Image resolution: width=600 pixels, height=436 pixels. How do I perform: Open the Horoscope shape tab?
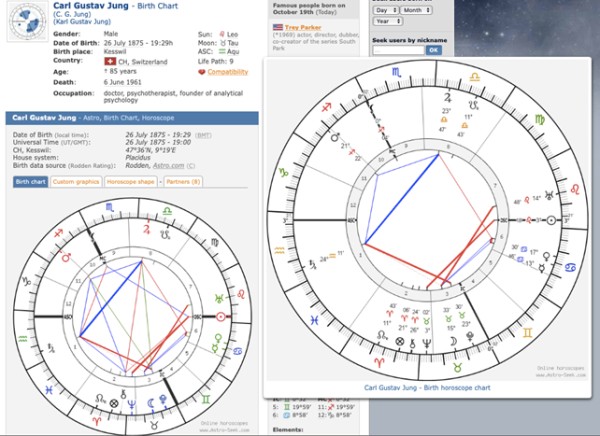pos(131,182)
